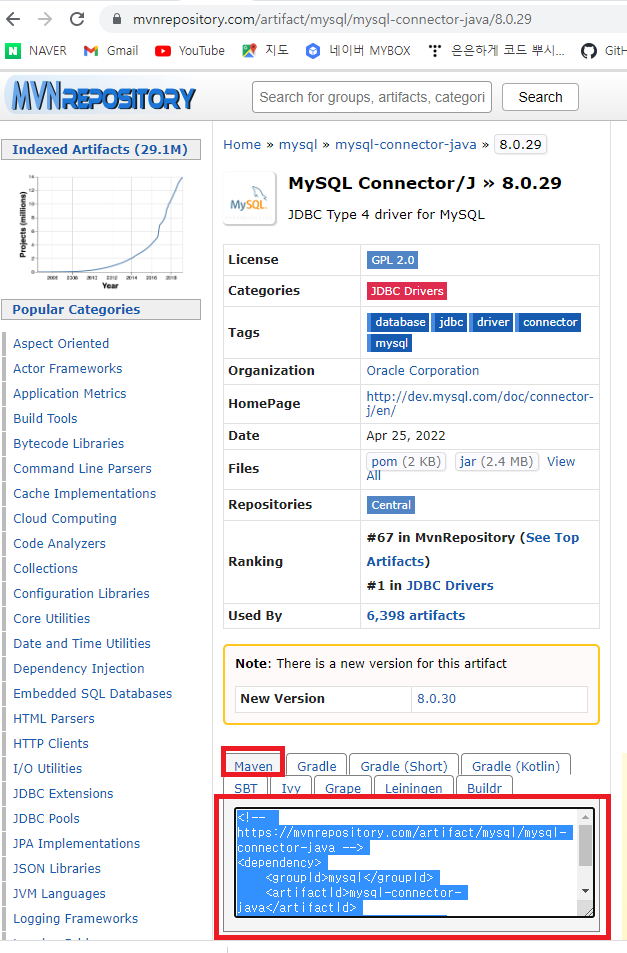
Task: Click the mysql tag
Action: [389, 343]
